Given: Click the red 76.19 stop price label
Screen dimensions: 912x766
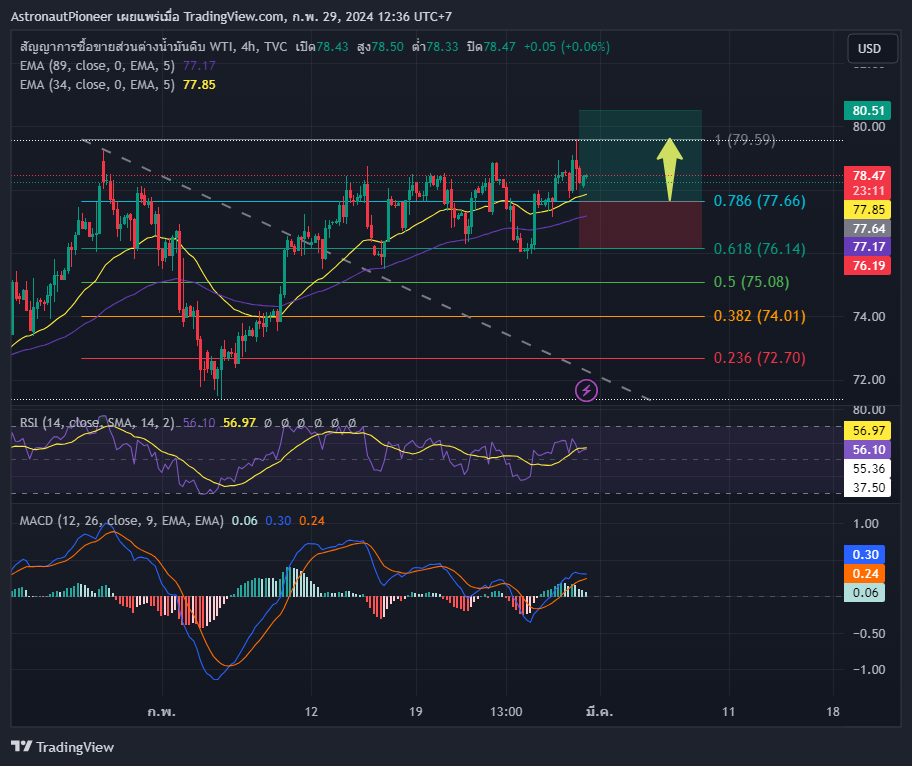Looking at the screenshot, I should coord(868,266).
